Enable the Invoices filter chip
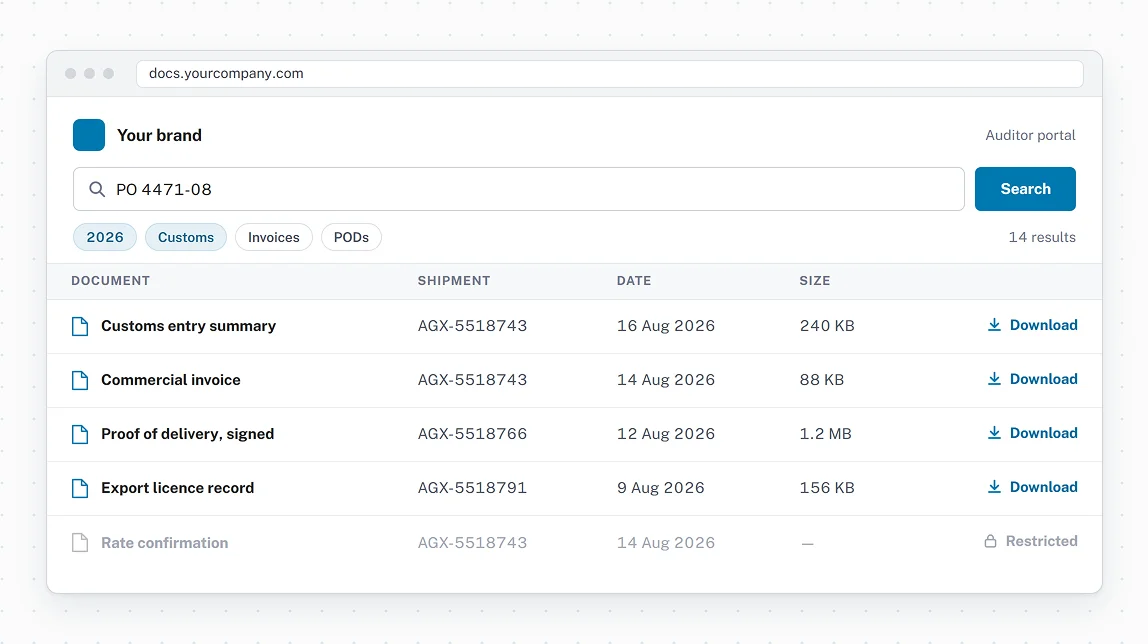This screenshot has width=1148, height=644. [x=274, y=237]
